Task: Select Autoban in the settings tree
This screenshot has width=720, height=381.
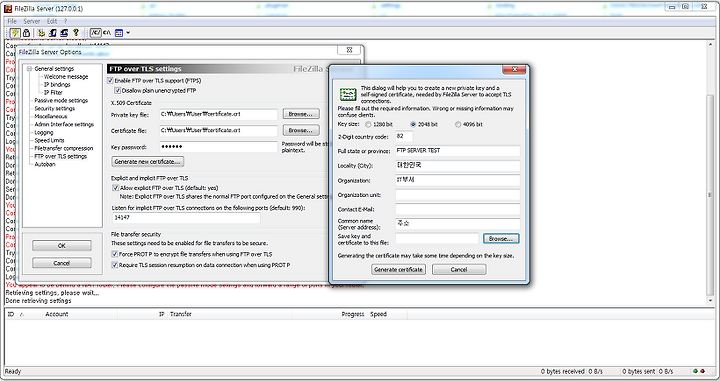Action: 45,164
